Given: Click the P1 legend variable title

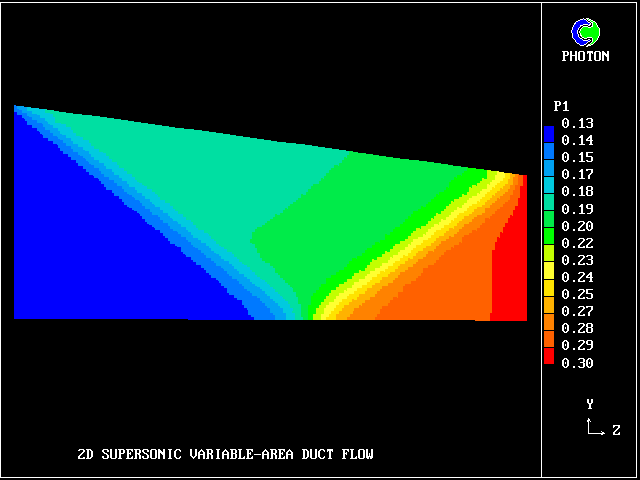Looking at the screenshot, I should pos(561,107).
